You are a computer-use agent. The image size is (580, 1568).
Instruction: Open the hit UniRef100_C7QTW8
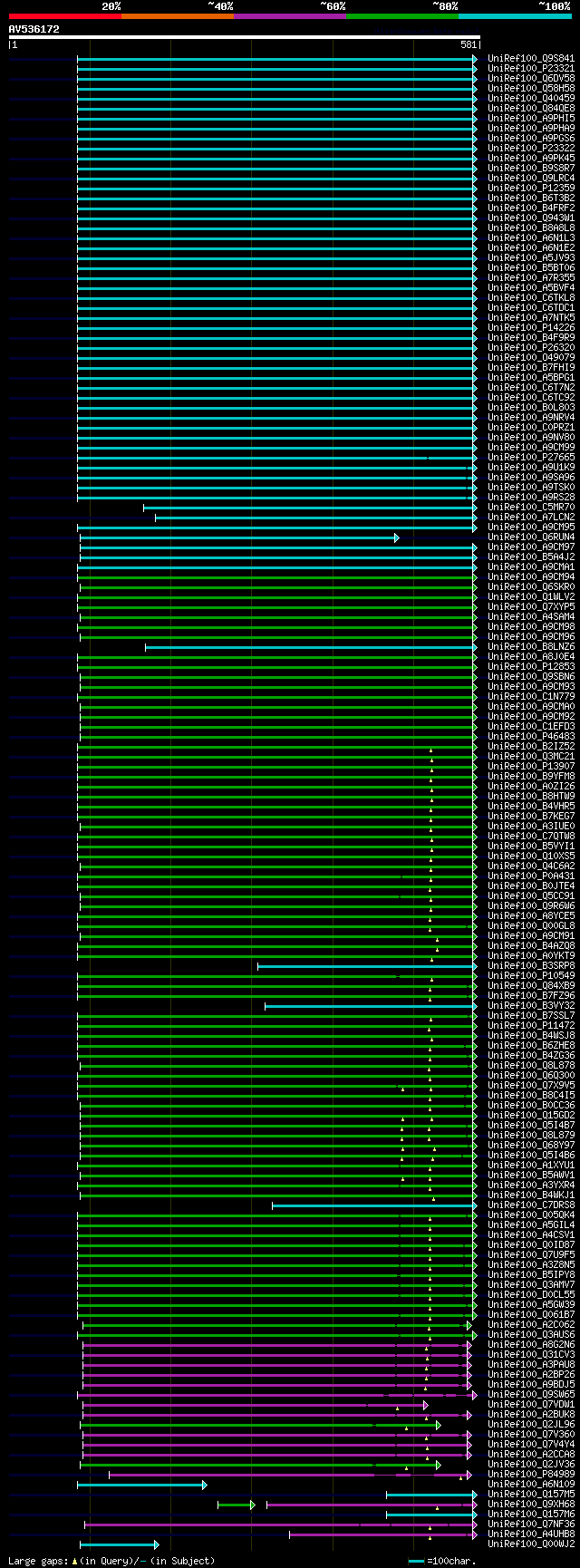click(531, 836)
